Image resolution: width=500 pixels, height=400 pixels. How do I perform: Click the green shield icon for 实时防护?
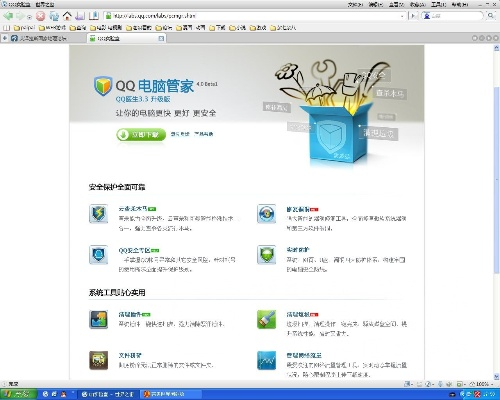266,255
